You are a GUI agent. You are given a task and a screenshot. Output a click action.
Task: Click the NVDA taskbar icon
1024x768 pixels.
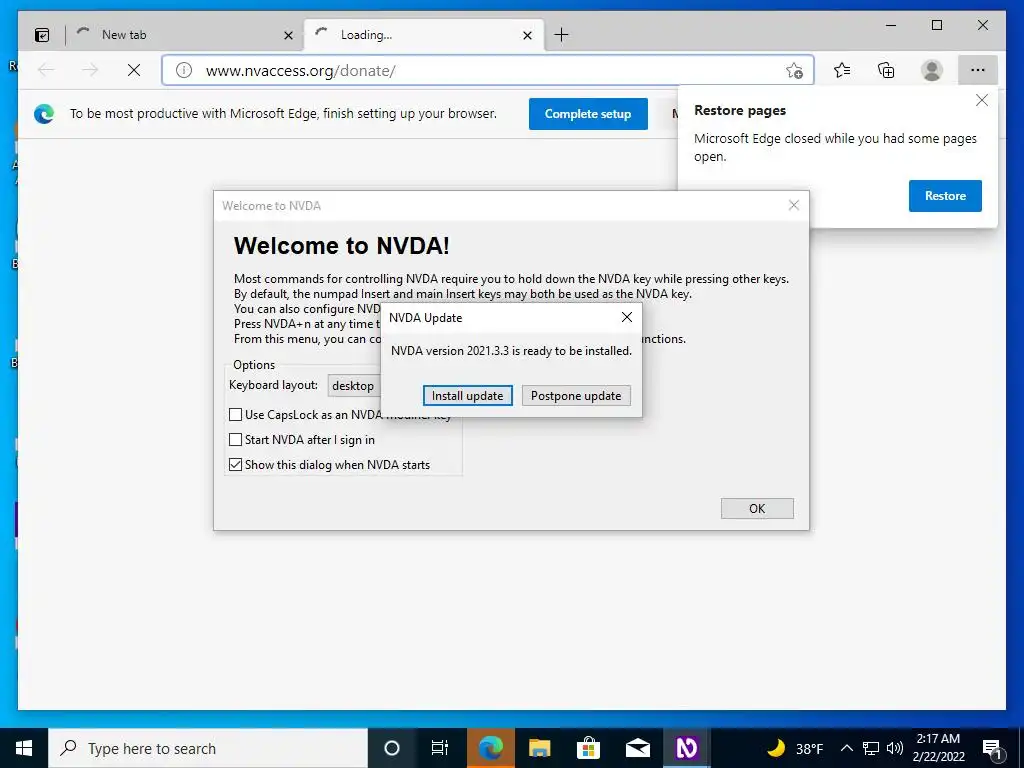(686, 748)
